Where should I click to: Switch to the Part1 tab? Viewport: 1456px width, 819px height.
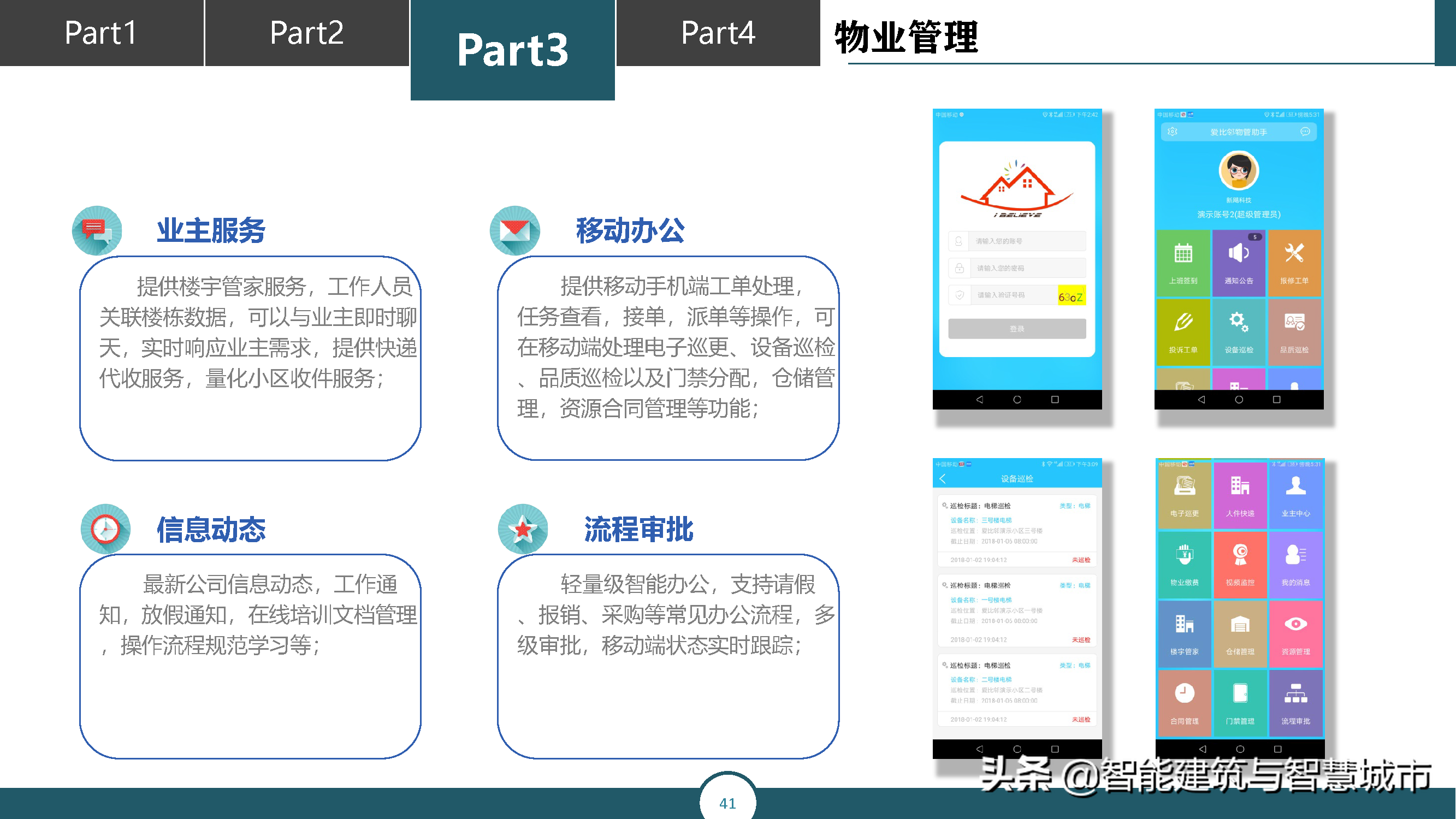tap(101, 33)
